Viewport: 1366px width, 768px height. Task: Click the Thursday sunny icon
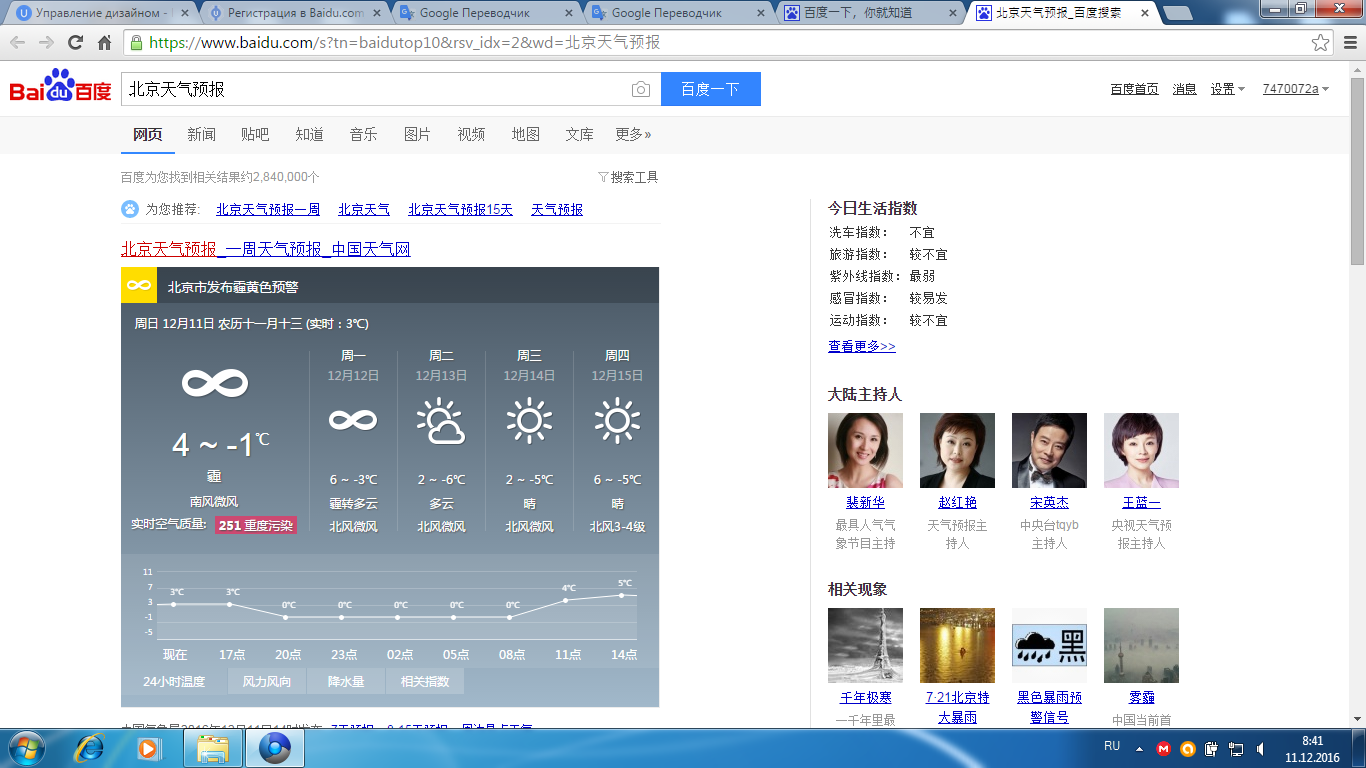click(617, 421)
